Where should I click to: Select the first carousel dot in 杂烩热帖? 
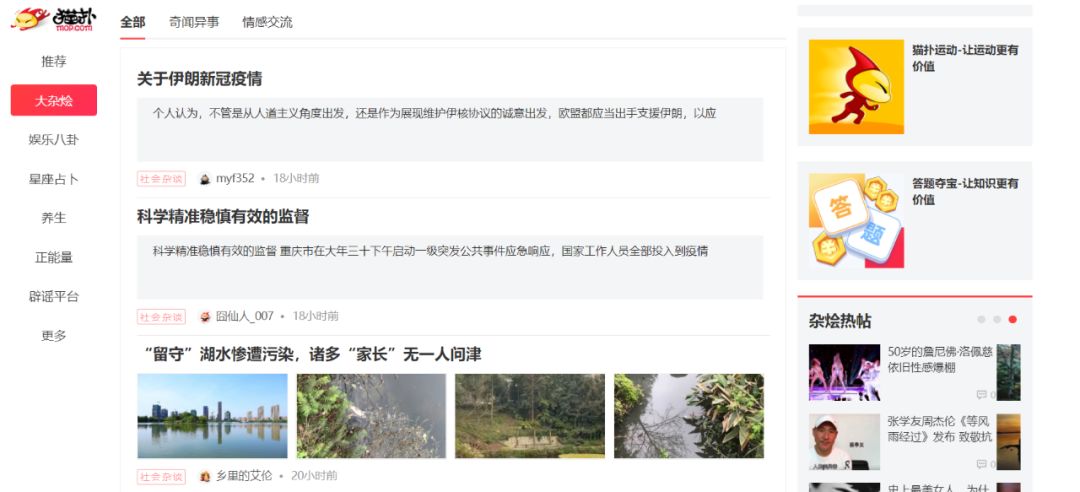click(x=982, y=320)
